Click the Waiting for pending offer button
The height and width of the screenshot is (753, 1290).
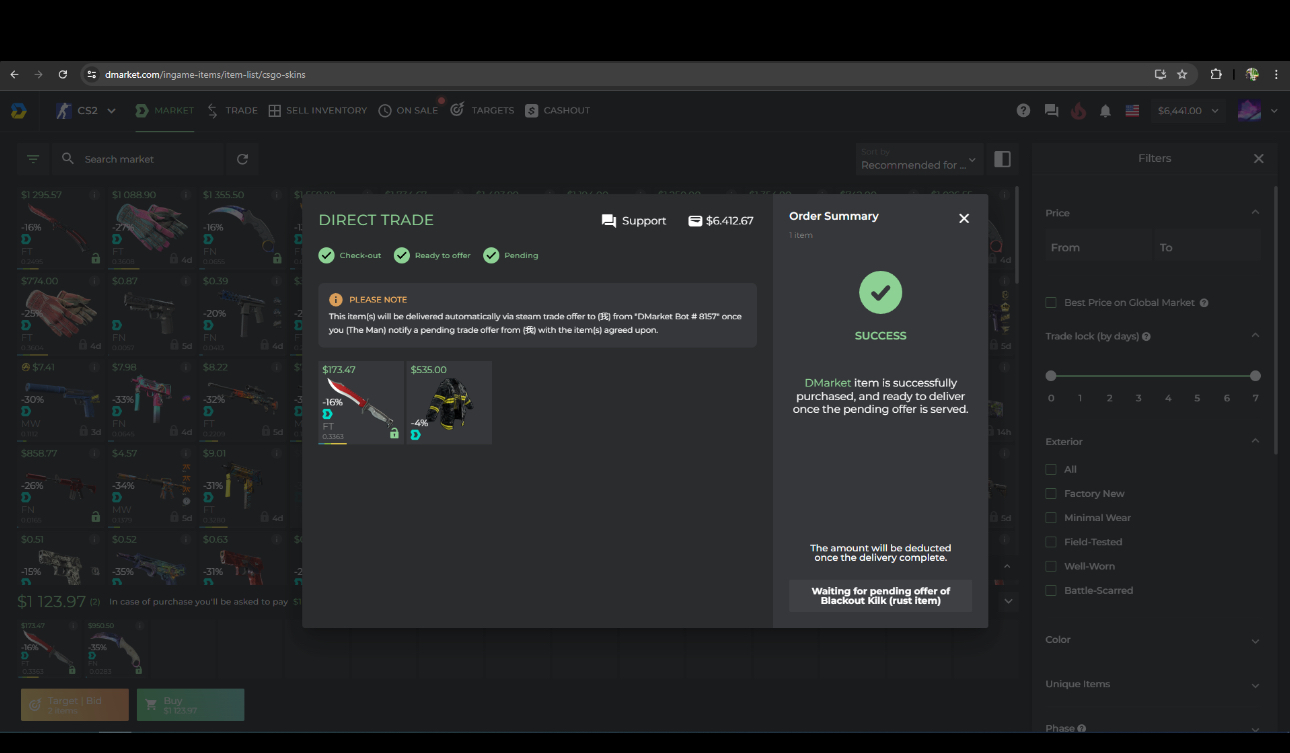[880, 596]
